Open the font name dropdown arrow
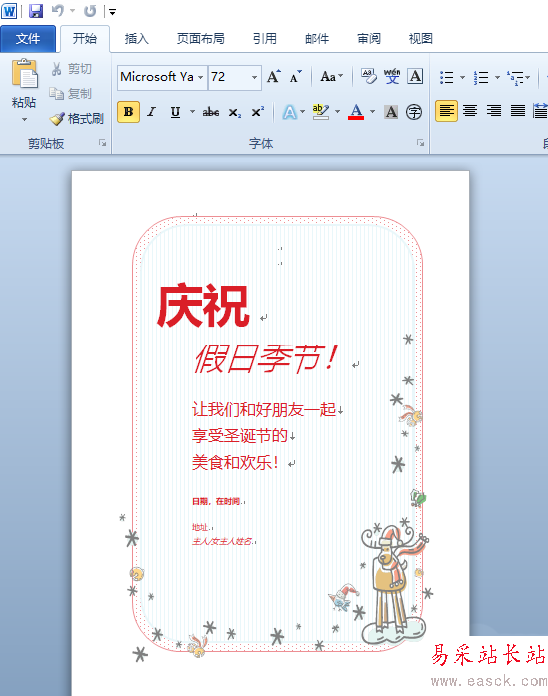 tap(201, 77)
